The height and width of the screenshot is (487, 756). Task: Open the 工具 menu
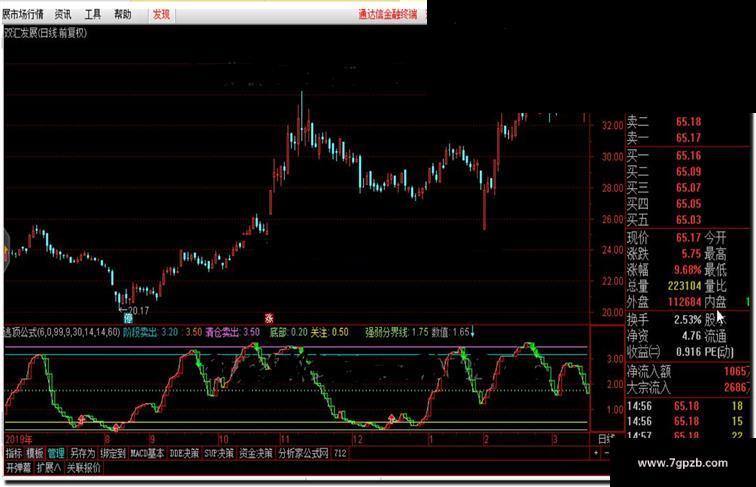[x=93, y=14]
